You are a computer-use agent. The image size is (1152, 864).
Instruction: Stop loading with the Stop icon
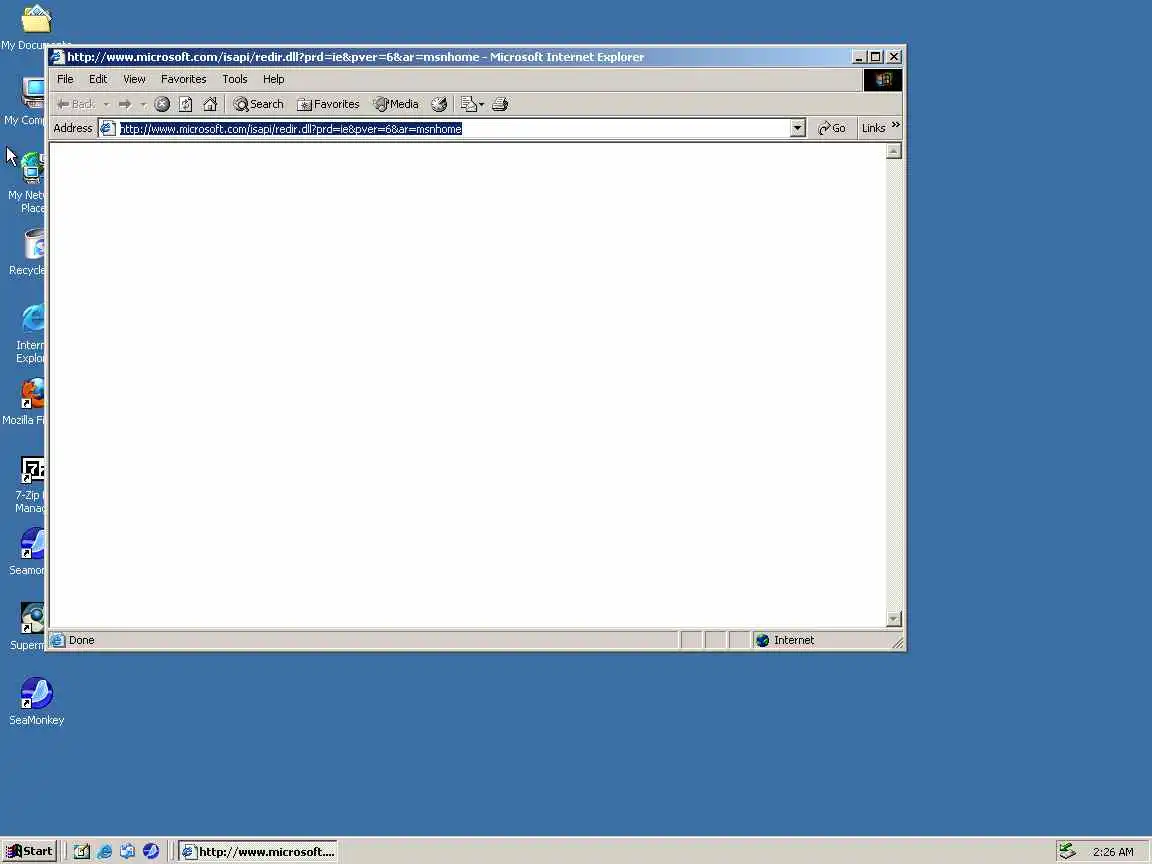coord(162,104)
